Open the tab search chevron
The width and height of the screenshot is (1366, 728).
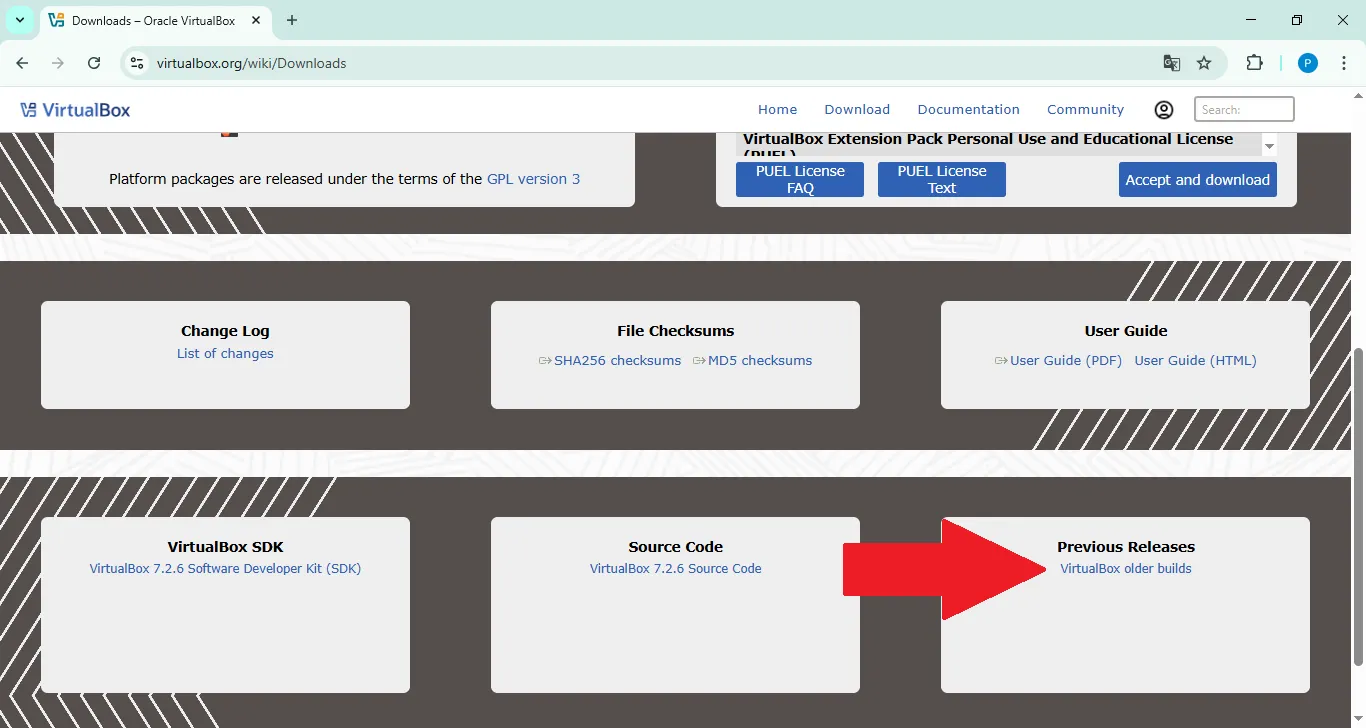(19, 20)
